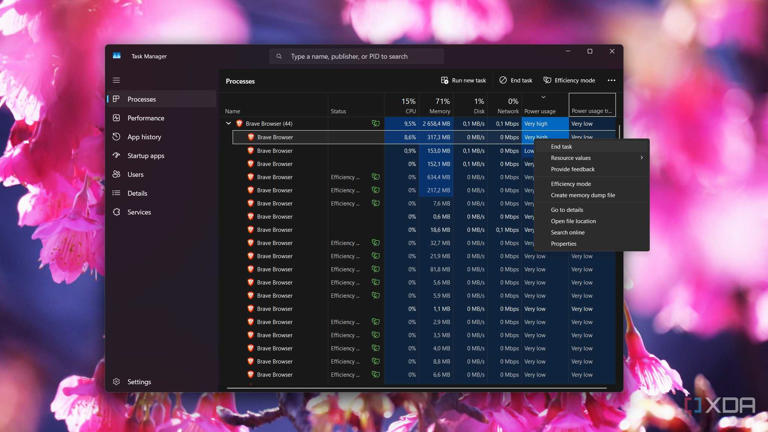The image size is (768, 432).
Task: Collapse the Brave Browser (44) process group
Action: tap(228, 124)
